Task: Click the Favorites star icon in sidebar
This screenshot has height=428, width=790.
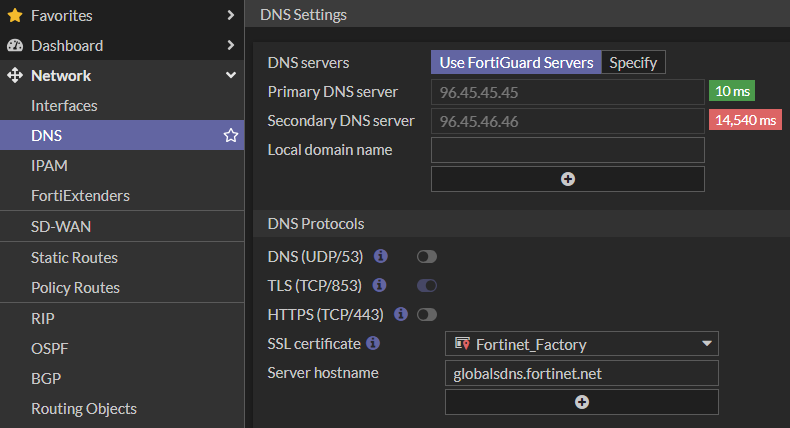Action: click(15, 15)
